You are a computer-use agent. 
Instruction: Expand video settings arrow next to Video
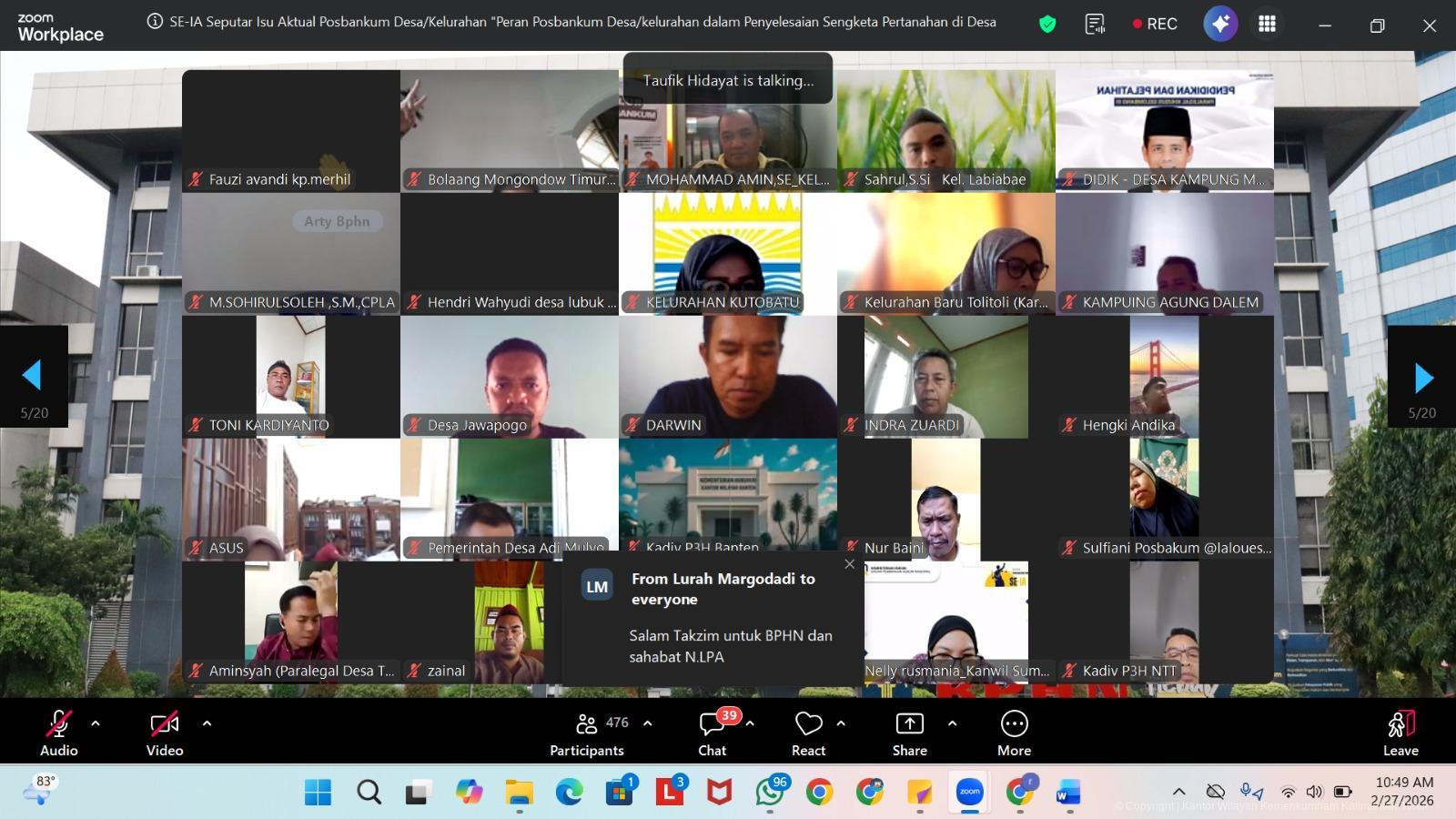pos(207,723)
